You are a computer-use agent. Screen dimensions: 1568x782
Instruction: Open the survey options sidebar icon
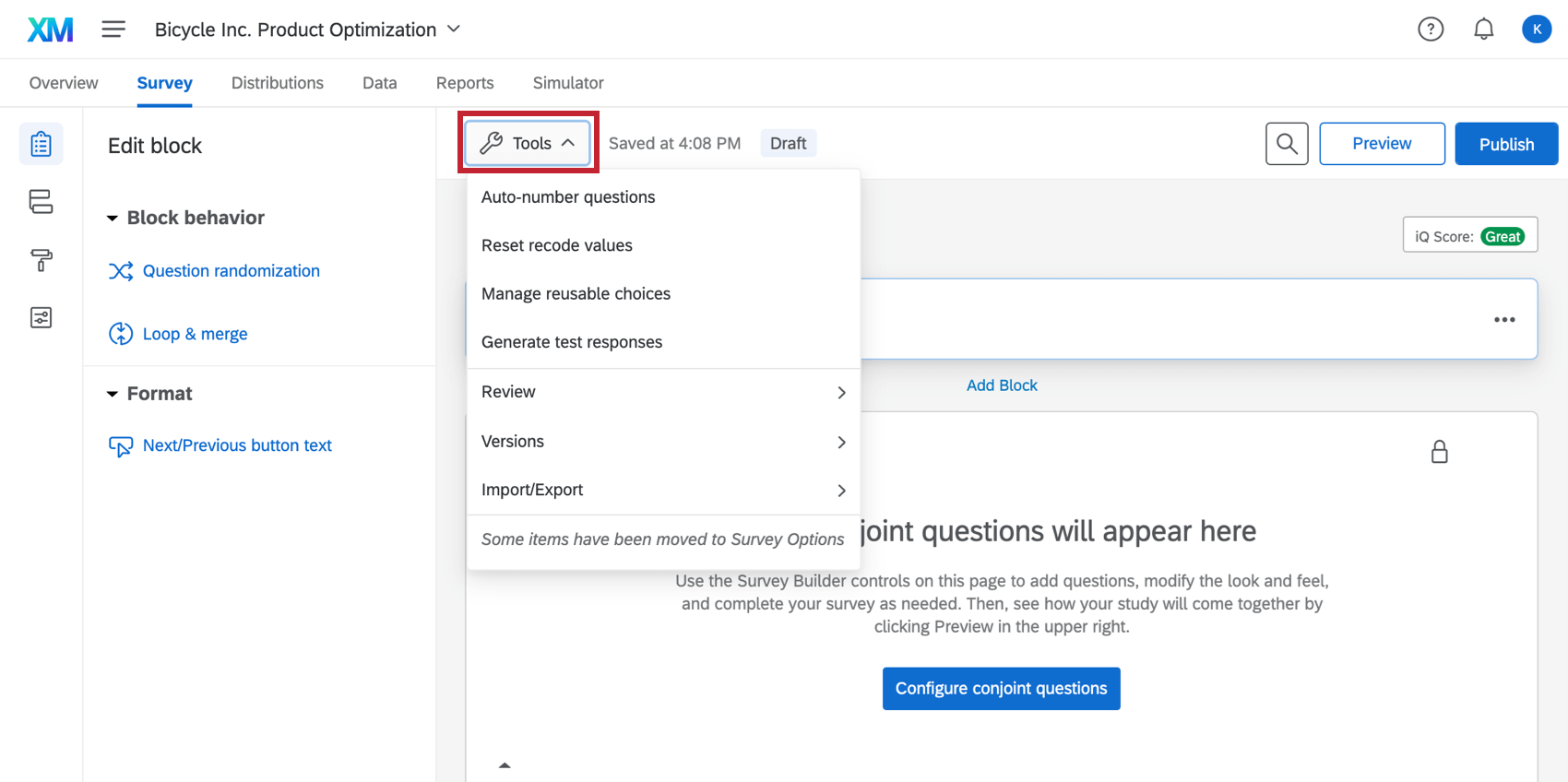[x=41, y=318]
